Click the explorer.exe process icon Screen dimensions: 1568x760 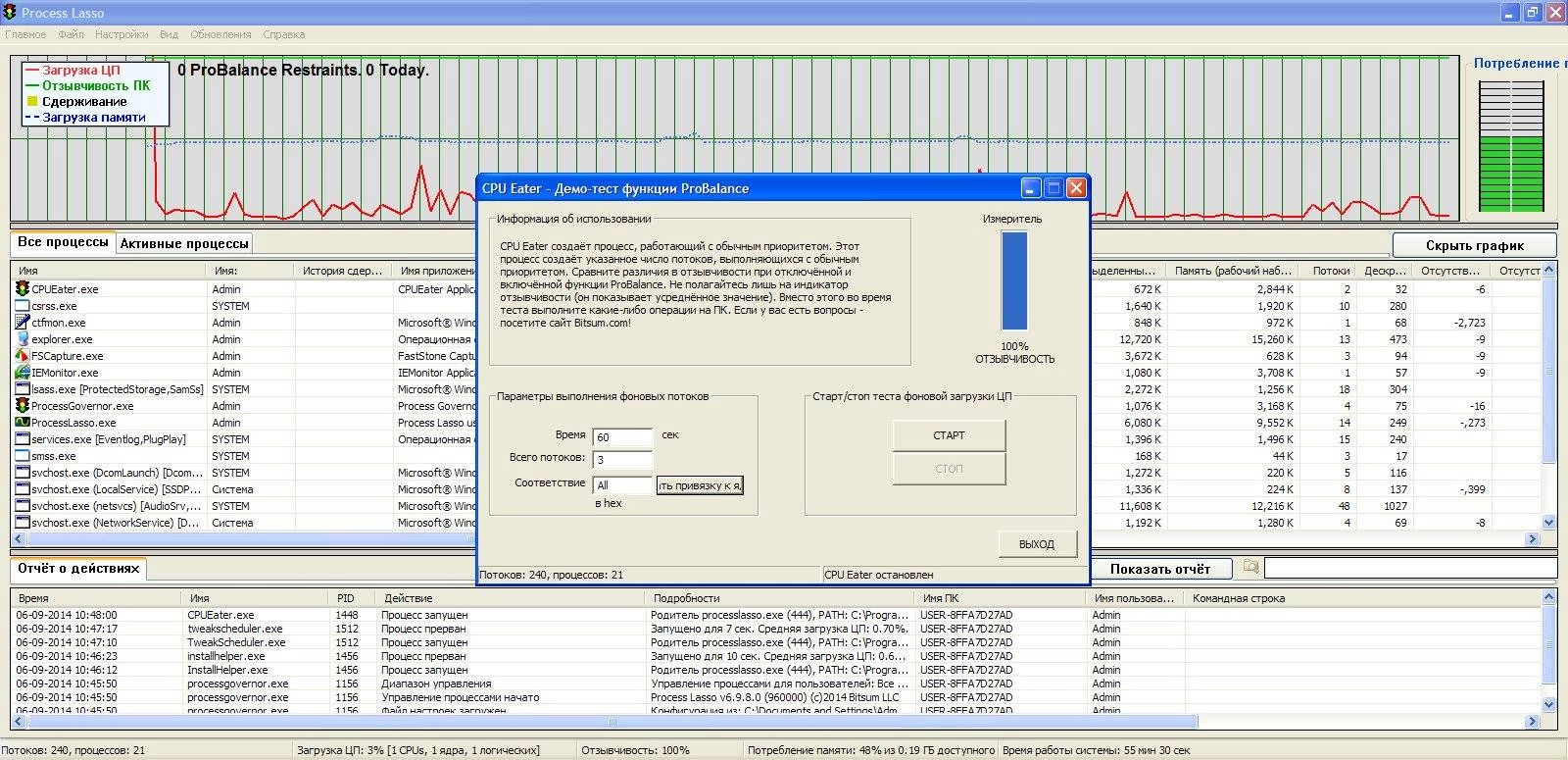[23, 338]
